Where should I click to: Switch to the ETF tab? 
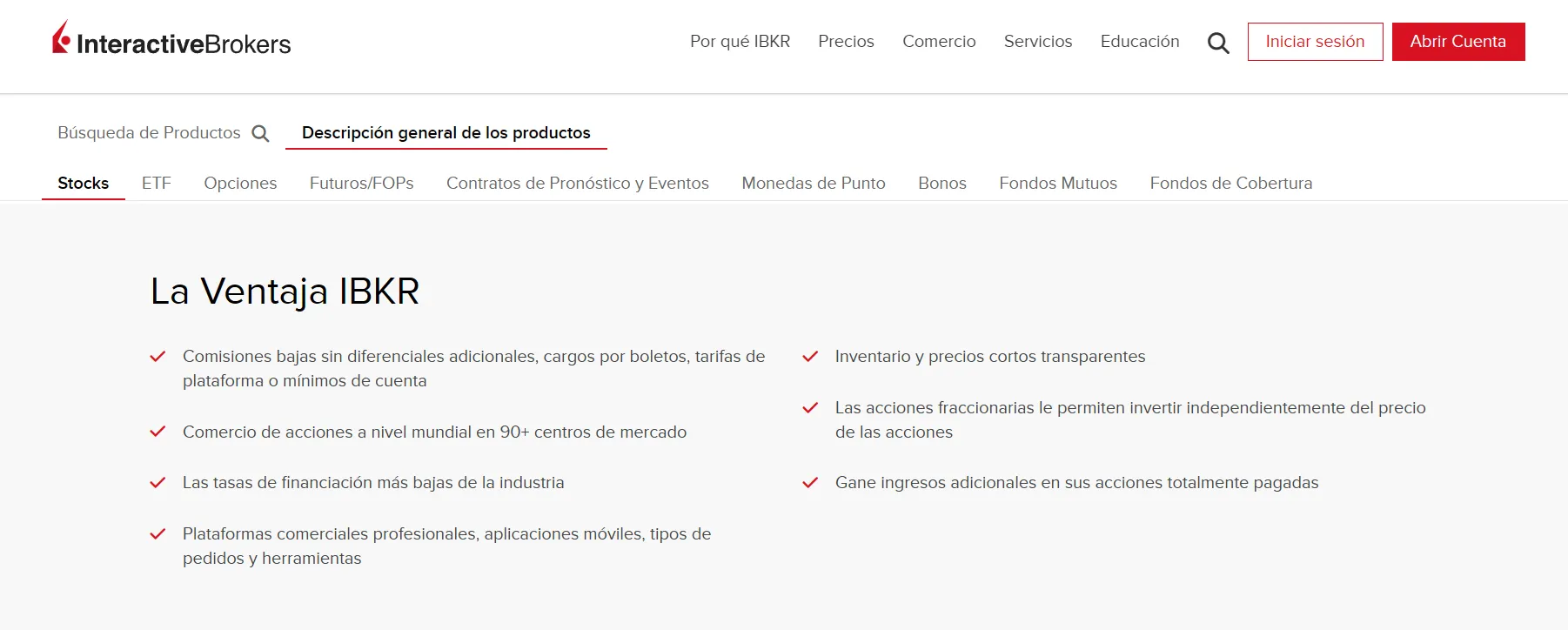pos(157,184)
